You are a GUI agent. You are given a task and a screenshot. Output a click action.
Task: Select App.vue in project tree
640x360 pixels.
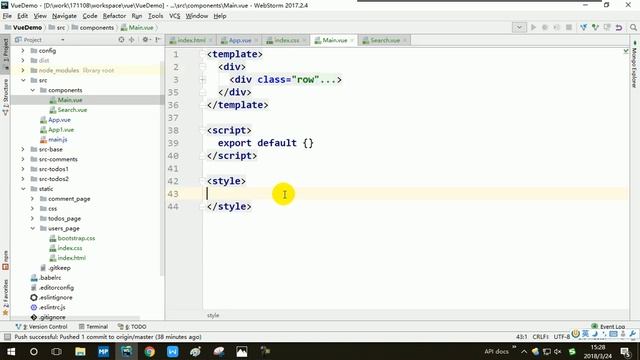pyautogui.click(x=59, y=120)
